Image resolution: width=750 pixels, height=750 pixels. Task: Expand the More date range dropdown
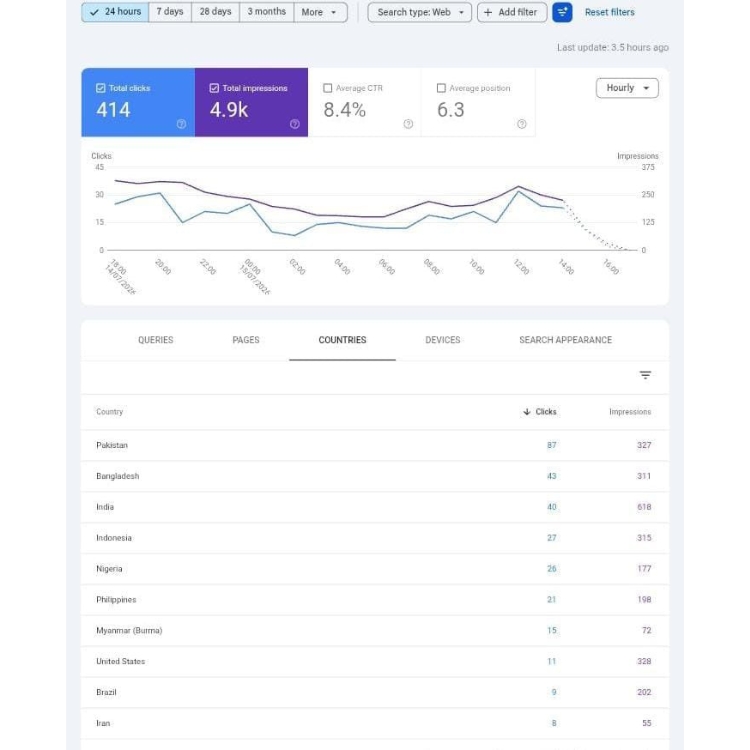[x=320, y=12]
